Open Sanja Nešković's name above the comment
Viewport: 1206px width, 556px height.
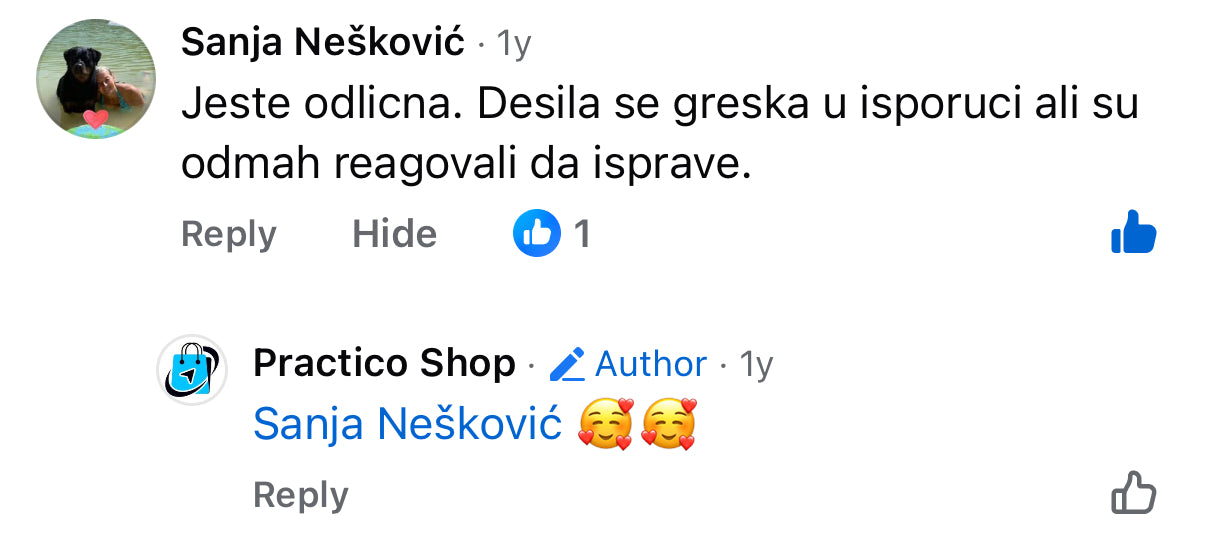(323, 43)
